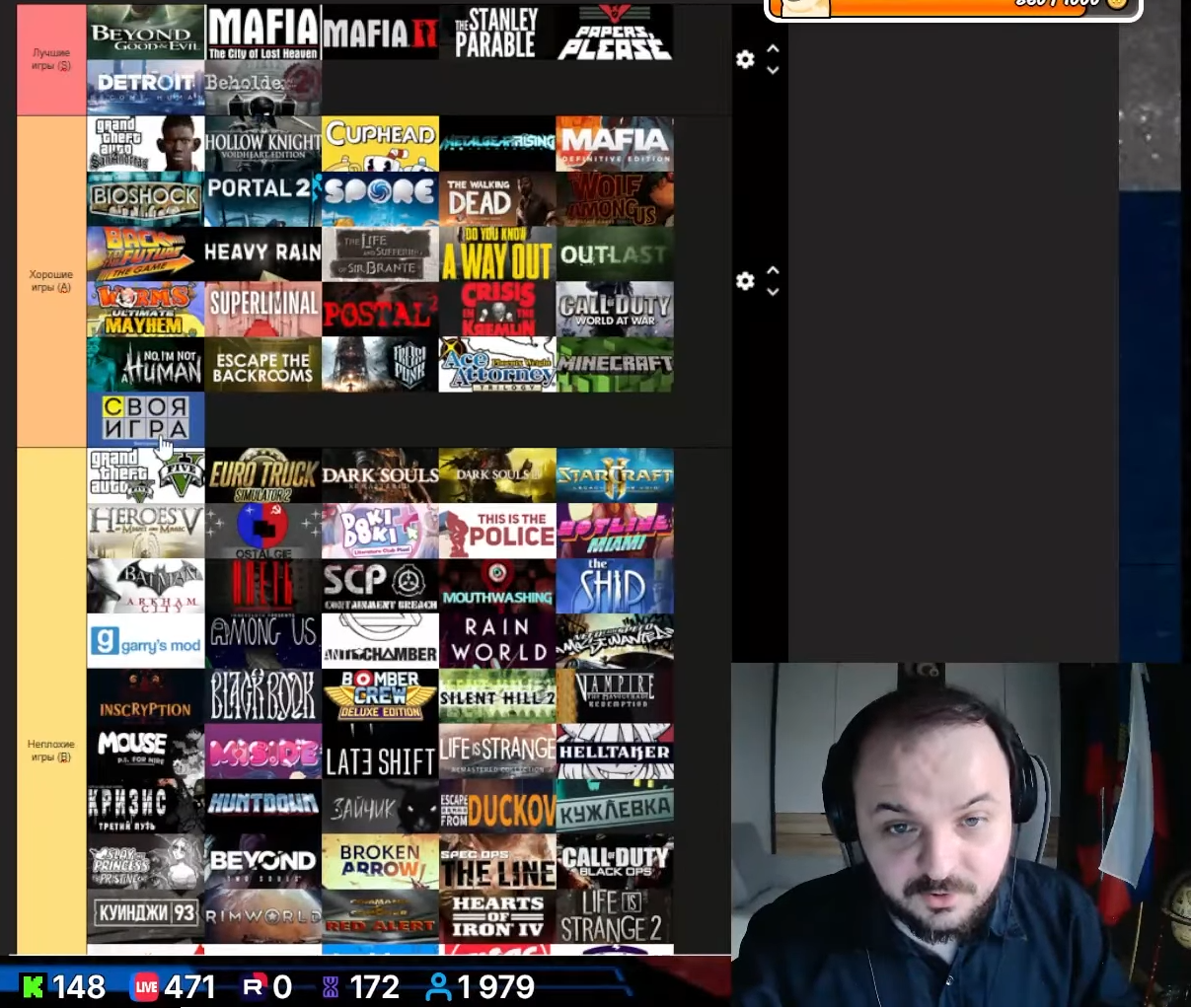Image resolution: width=1191 pixels, height=1008 pixels.
Task: Select the Ace Attorney Trilogy tile
Action: click(x=497, y=365)
